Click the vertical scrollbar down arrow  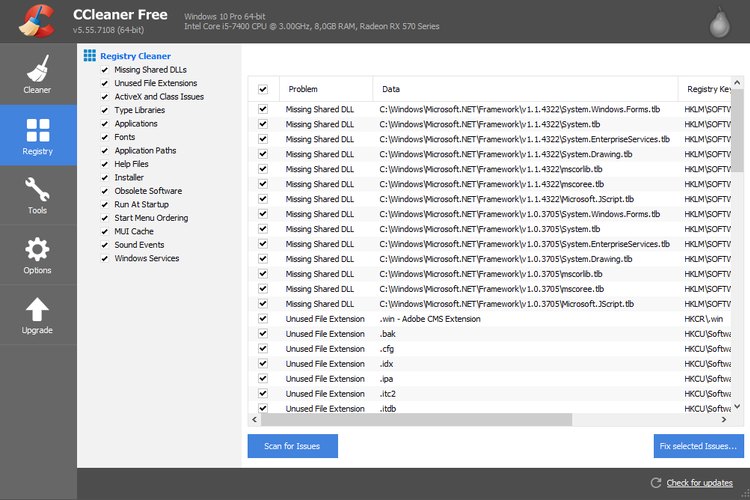(738, 406)
